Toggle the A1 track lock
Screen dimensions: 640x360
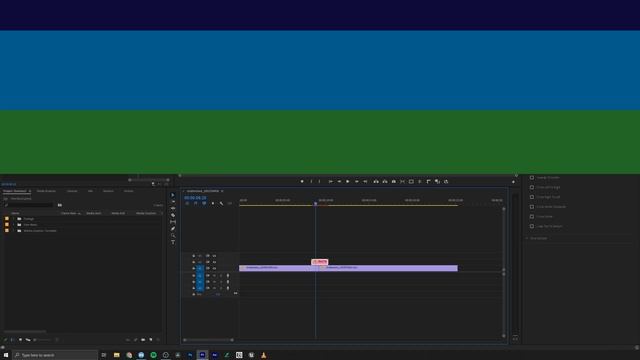[x=193, y=276]
